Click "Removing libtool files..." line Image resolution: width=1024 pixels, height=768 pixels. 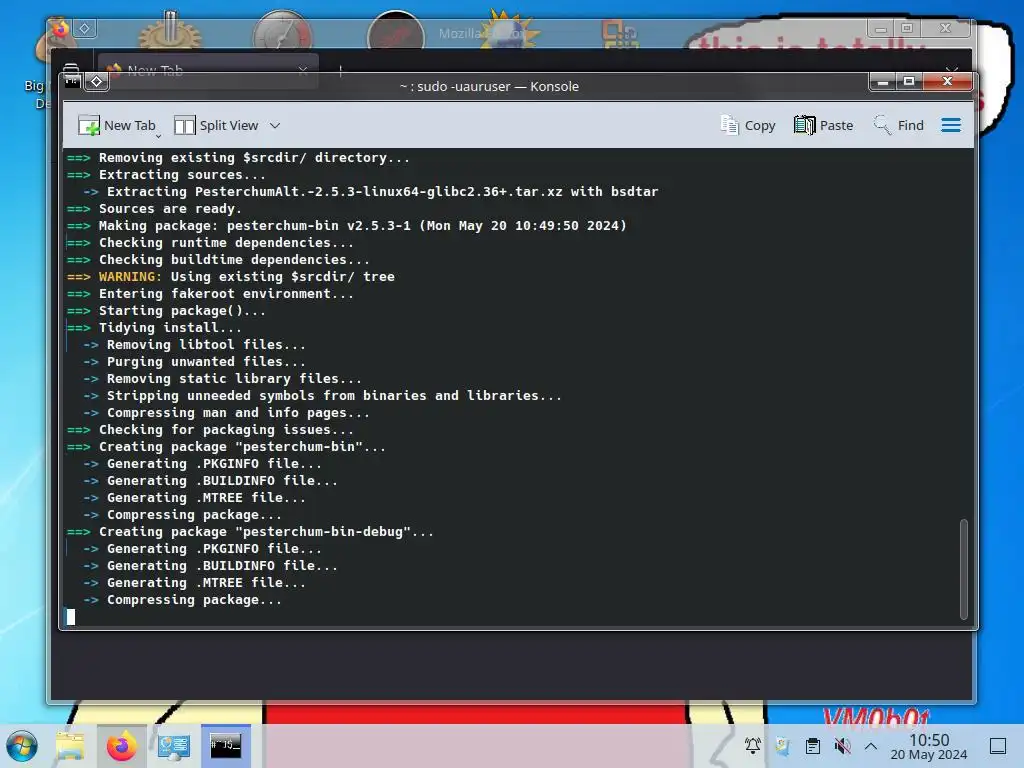point(194,345)
